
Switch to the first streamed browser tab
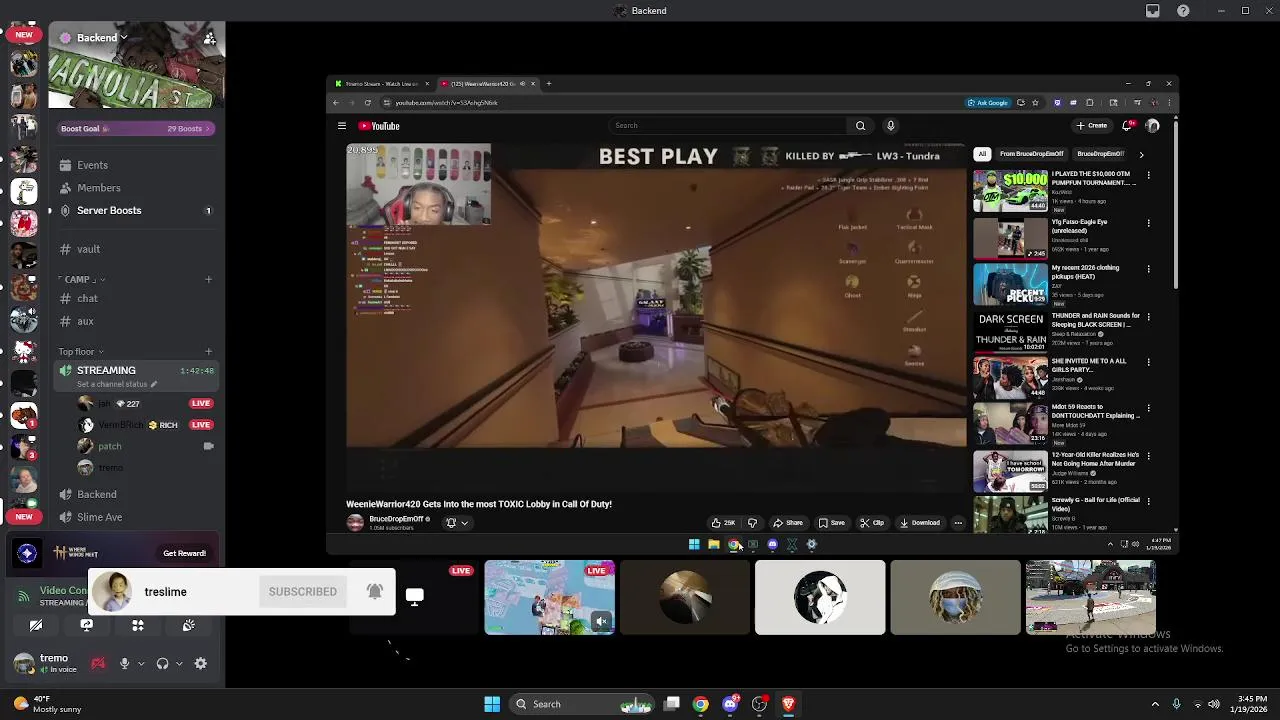(x=380, y=84)
